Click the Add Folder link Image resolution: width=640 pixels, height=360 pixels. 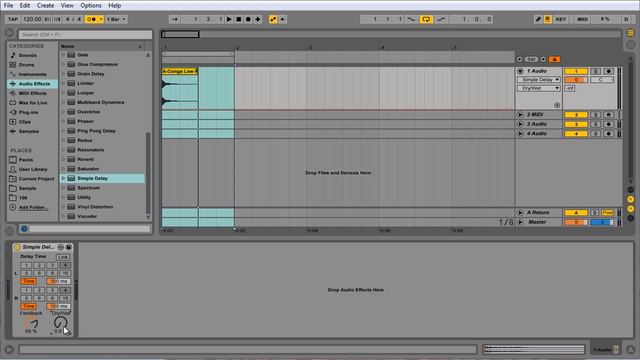(32, 207)
